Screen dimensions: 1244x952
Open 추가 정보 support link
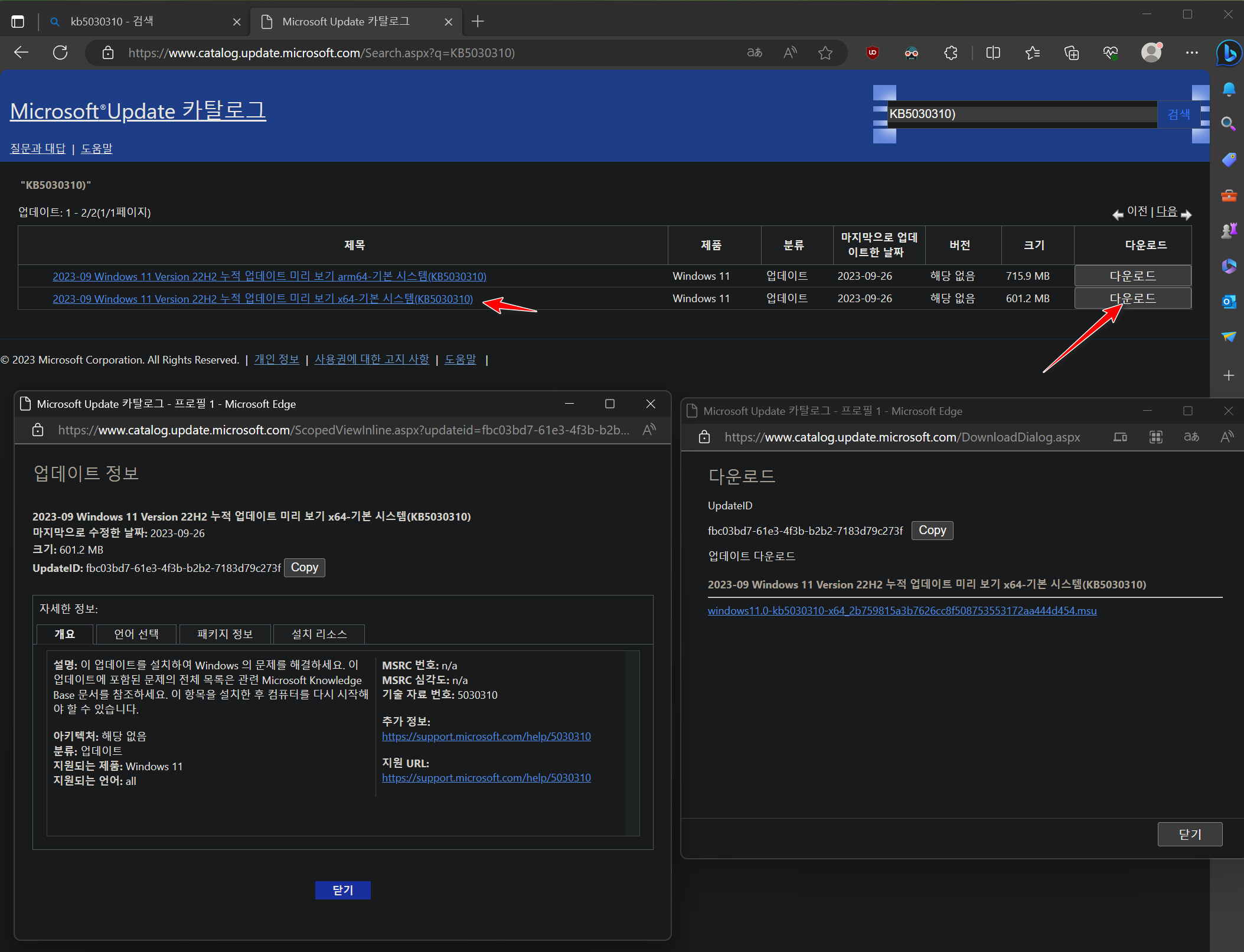point(487,736)
